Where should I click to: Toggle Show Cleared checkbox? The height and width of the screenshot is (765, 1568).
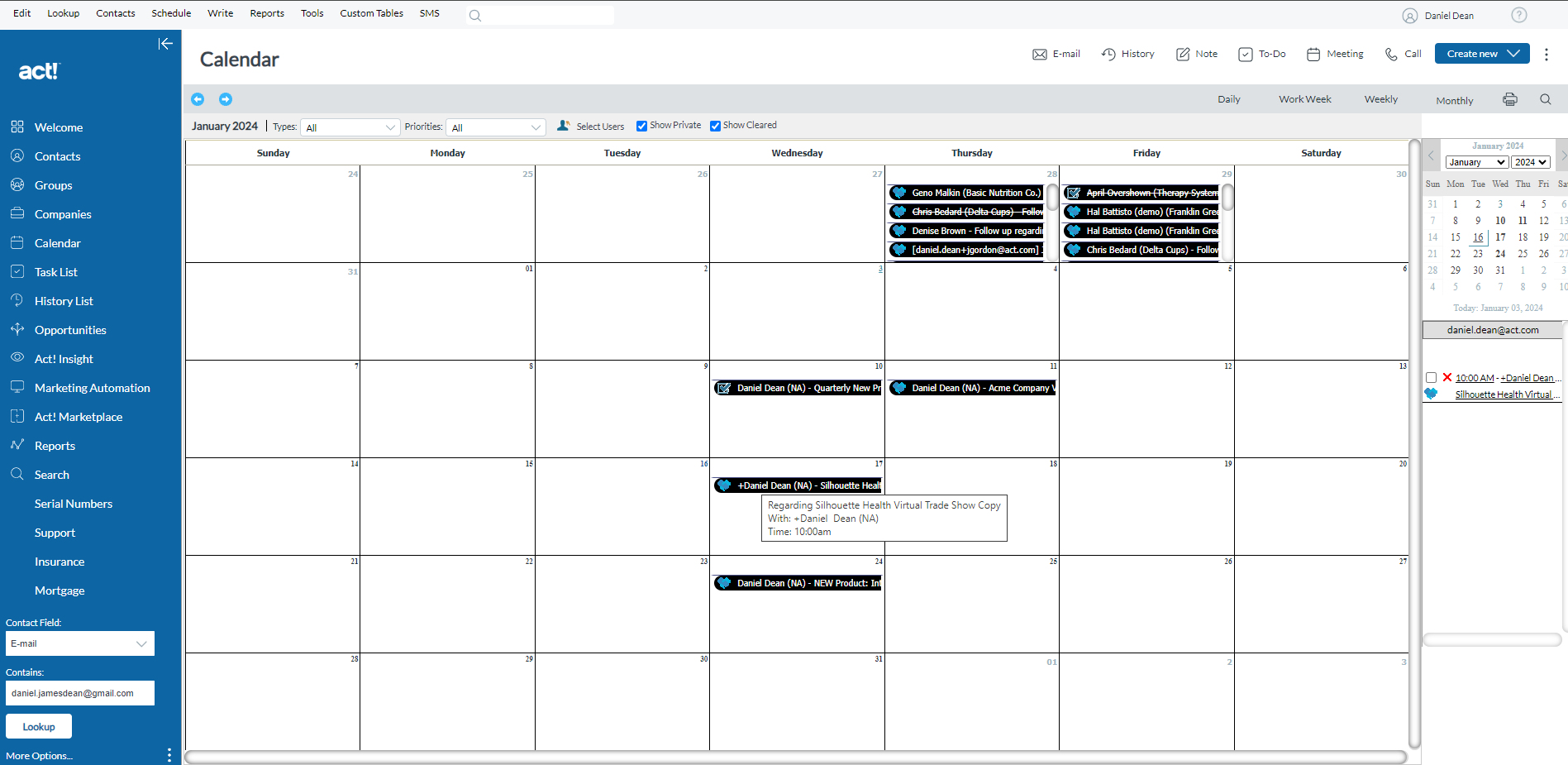click(x=715, y=126)
